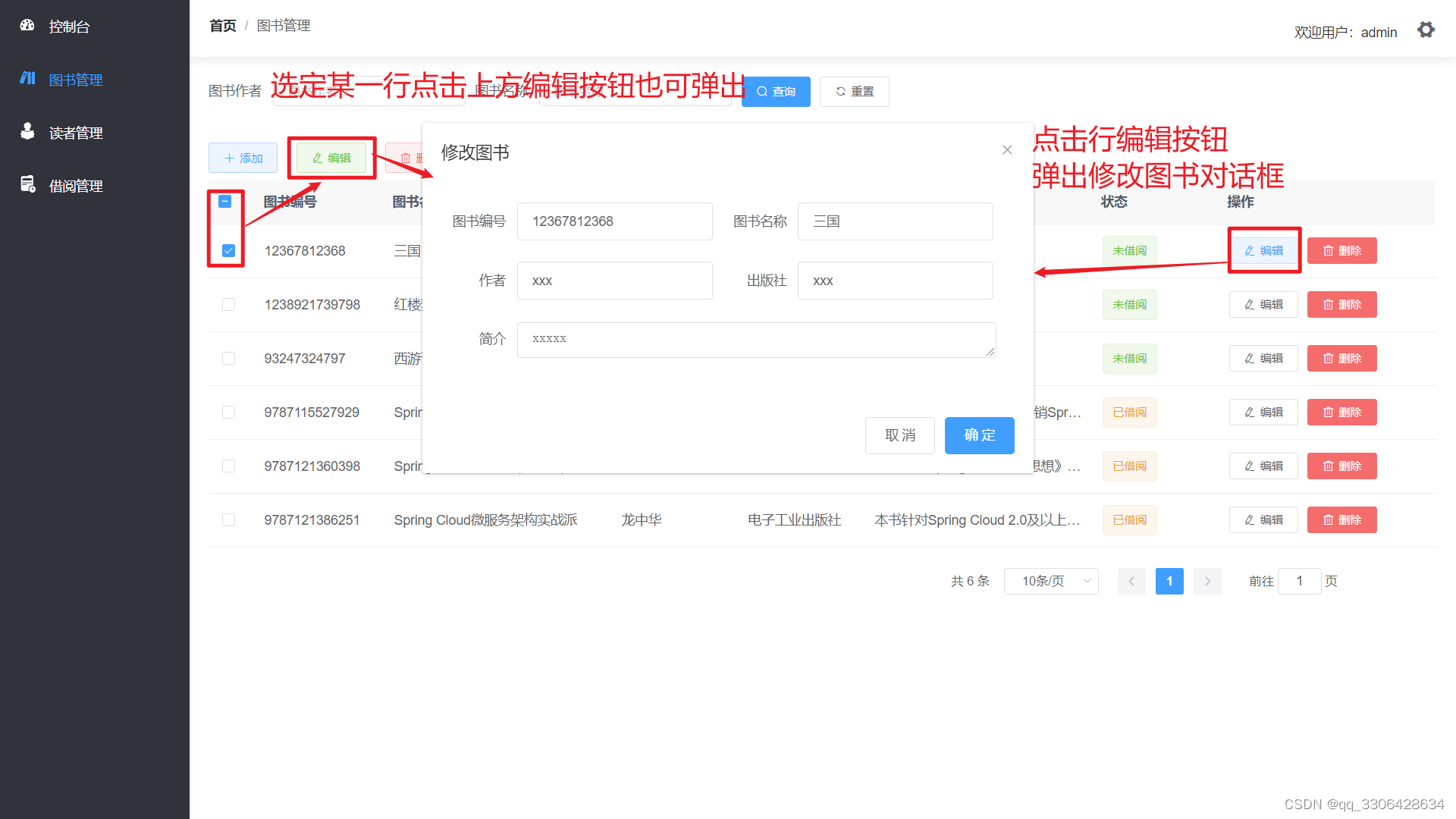The height and width of the screenshot is (819, 1456).
Task: Click the 控制台 dashboard icon in sidebar
Action: (x=27, y=26)
